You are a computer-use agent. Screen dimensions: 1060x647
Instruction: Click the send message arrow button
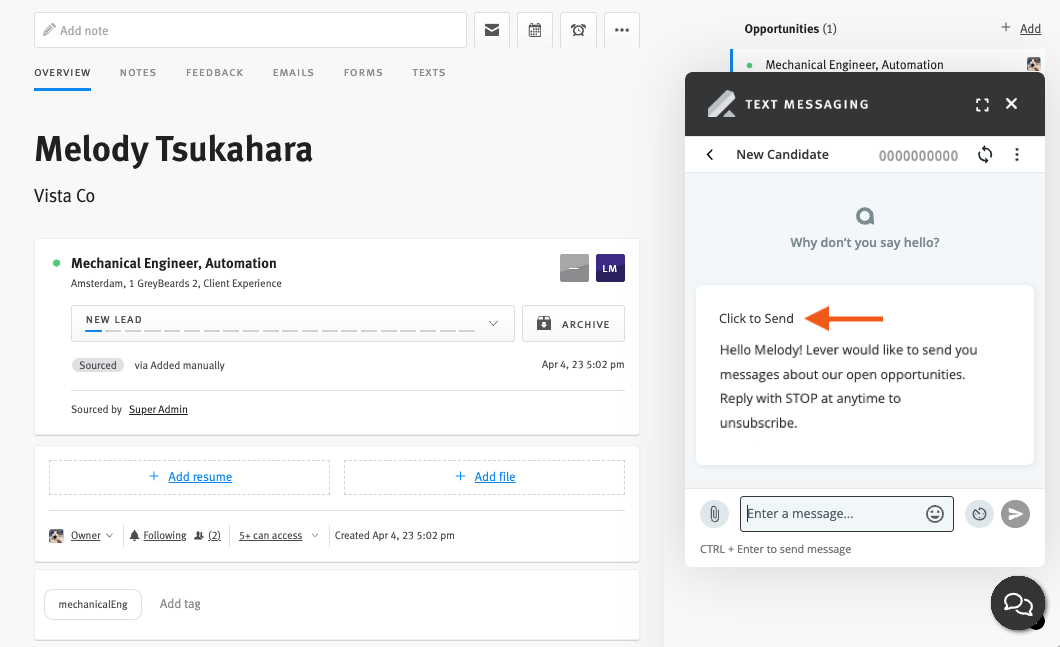pos(1015,514)
